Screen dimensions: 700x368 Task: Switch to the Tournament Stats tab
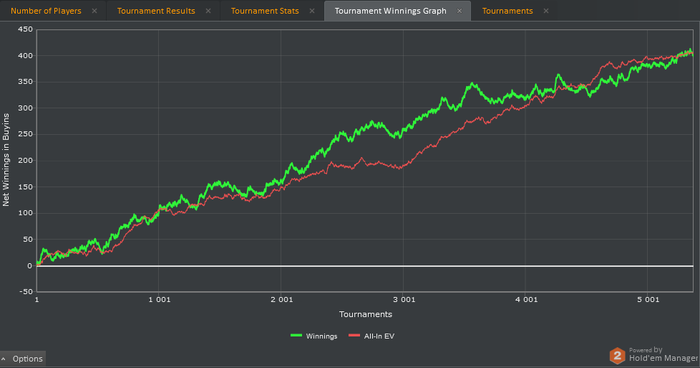click(x=265, y=11)
